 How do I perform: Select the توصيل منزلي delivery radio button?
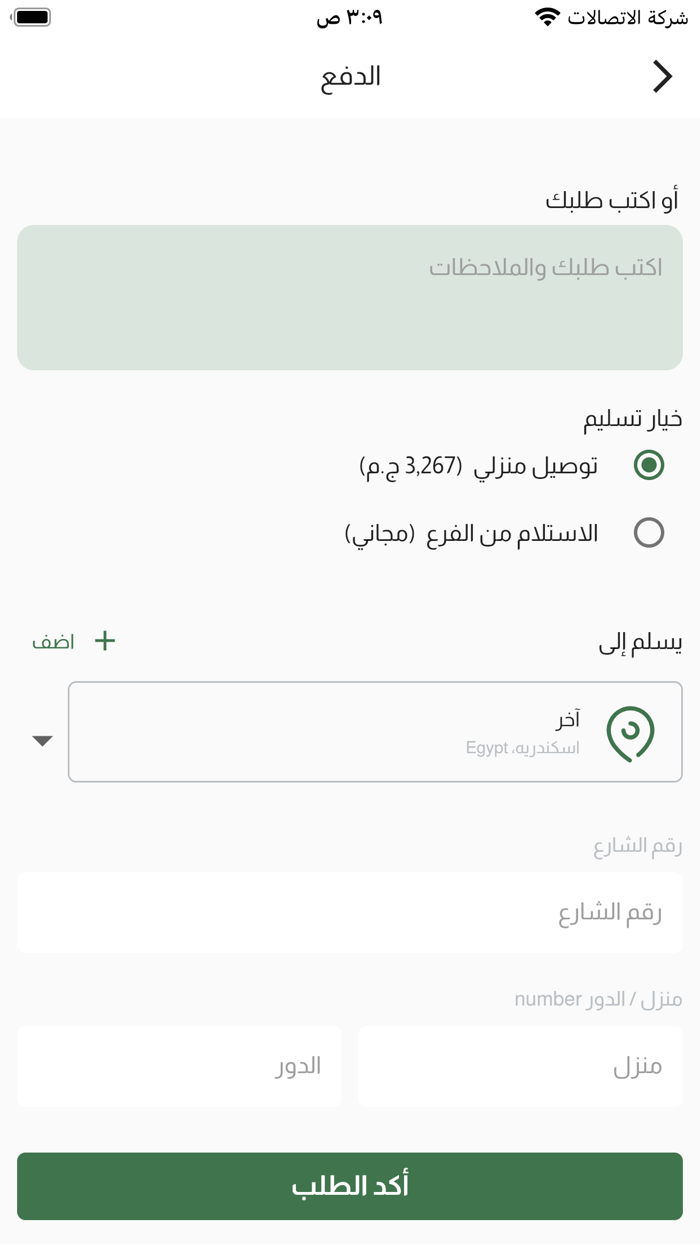click(648, 463)
